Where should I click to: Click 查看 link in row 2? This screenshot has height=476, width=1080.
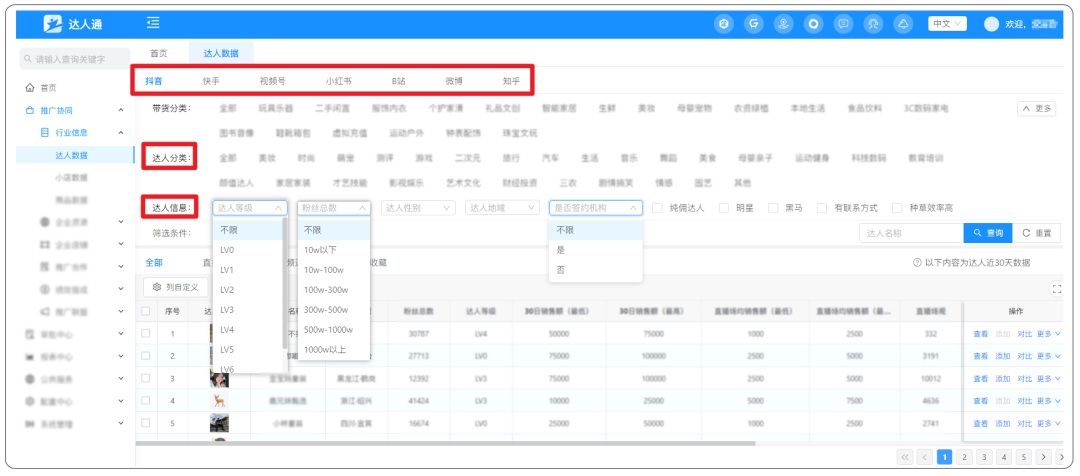coord(980,356)
